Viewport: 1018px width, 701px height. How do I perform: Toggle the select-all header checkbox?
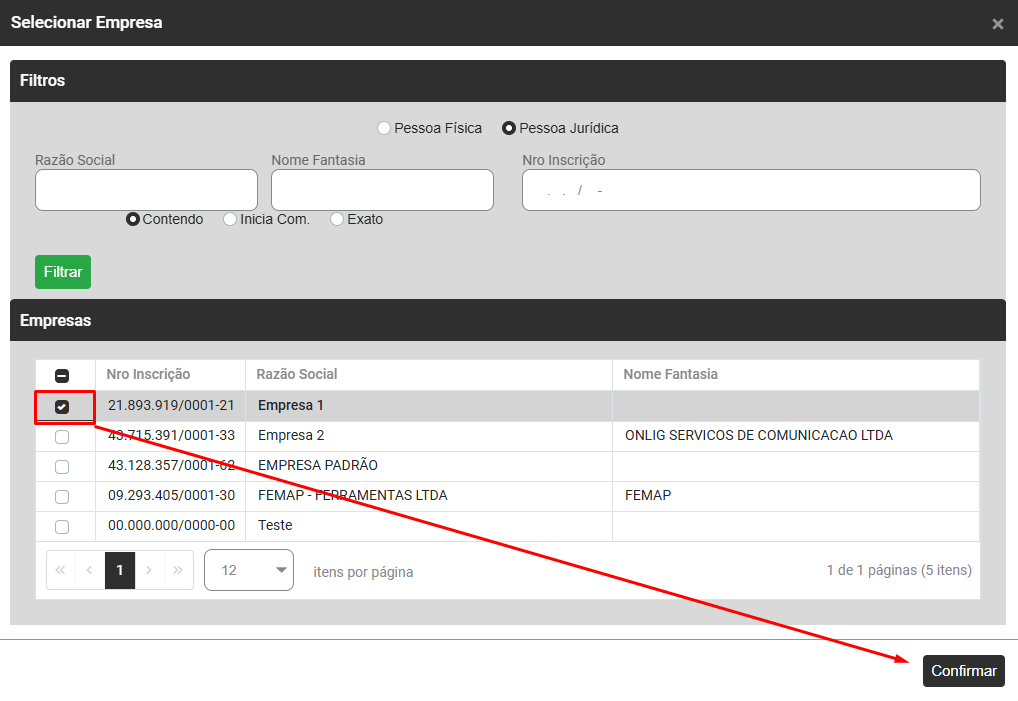[62, 376]
